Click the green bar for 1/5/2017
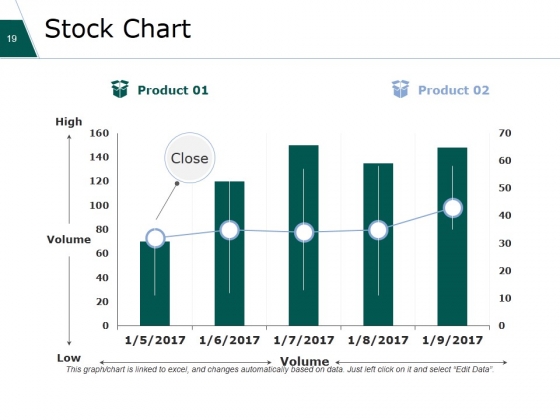The image size is (560, 420). (x=155, y=286)
